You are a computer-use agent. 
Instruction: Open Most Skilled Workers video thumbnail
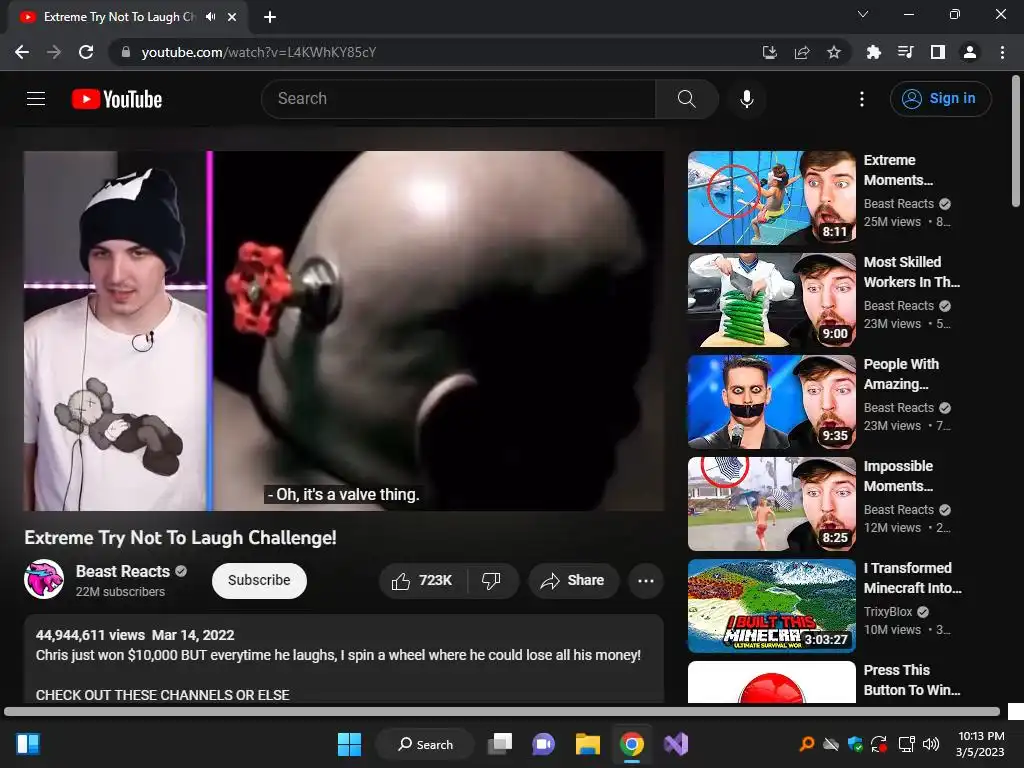(x=771, y=300)
